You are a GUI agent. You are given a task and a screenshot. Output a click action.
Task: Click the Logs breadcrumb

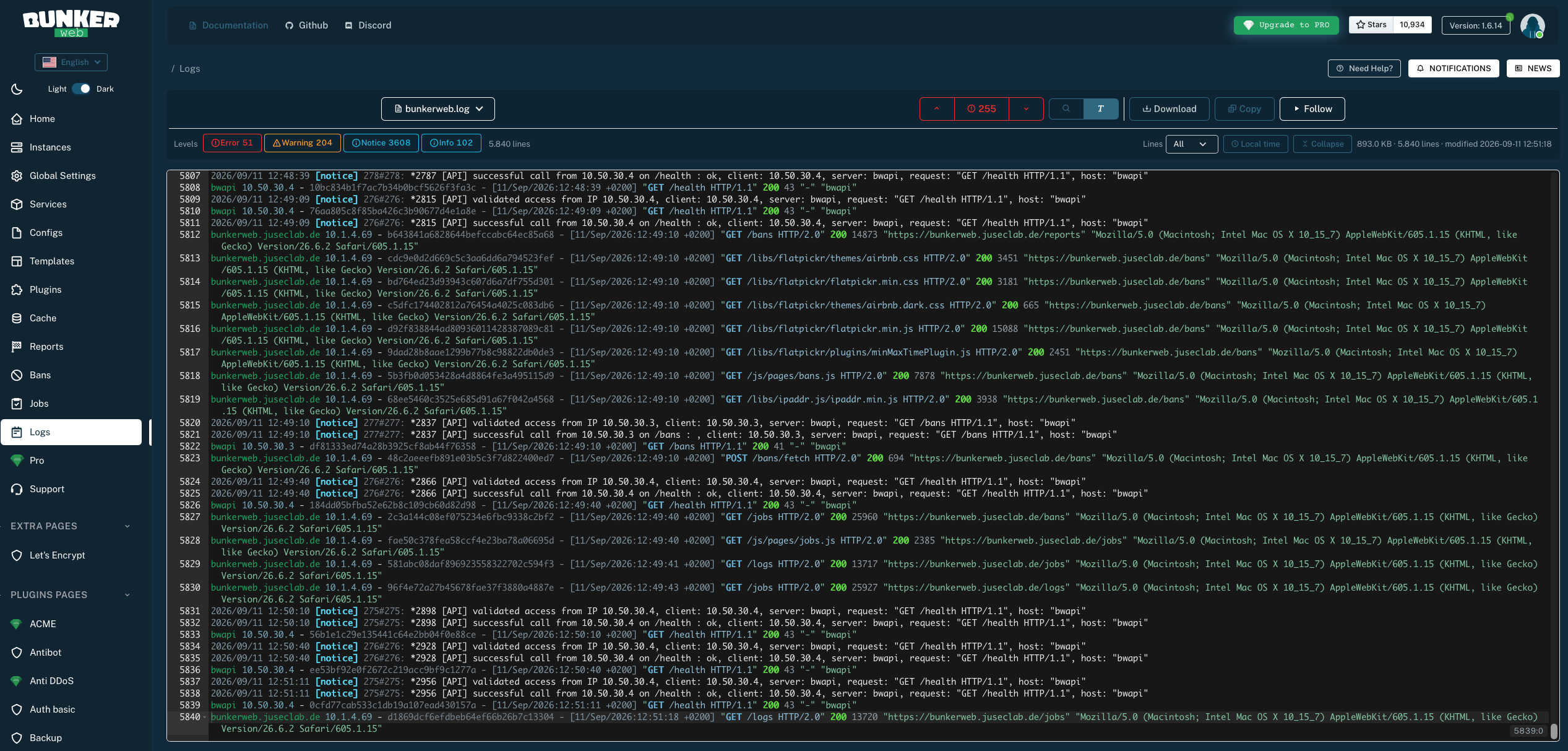tap(189, 69)
